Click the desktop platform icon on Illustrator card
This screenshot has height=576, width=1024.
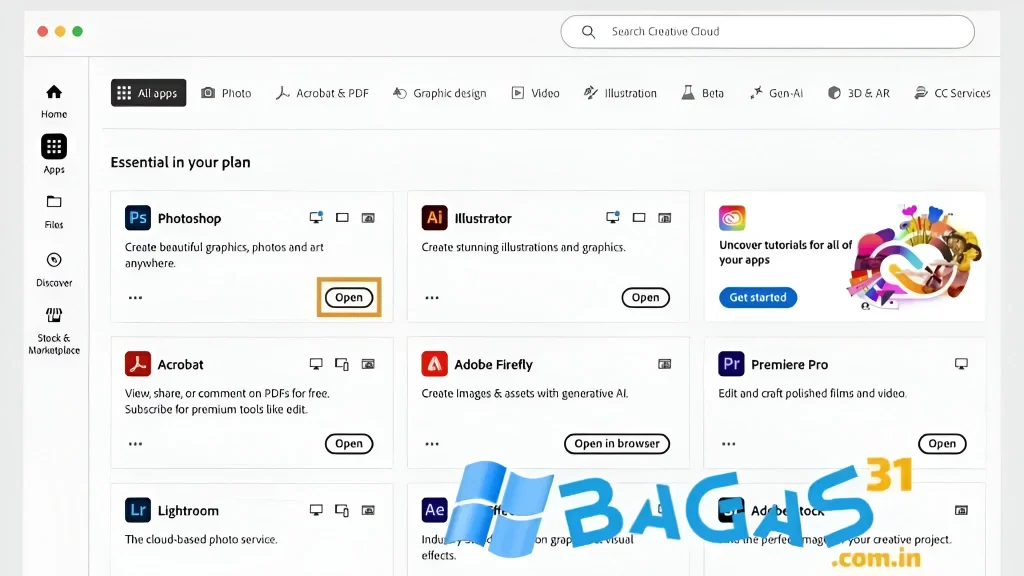click(x=613, y=217)
